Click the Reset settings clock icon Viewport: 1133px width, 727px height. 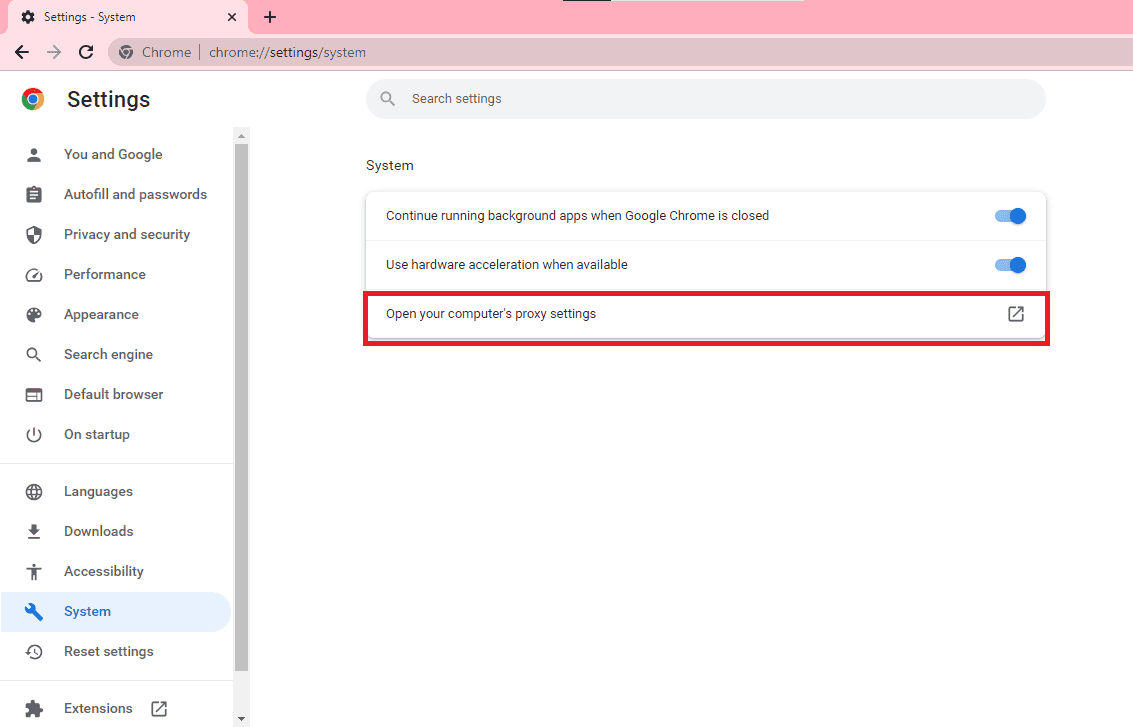(35, 651)
